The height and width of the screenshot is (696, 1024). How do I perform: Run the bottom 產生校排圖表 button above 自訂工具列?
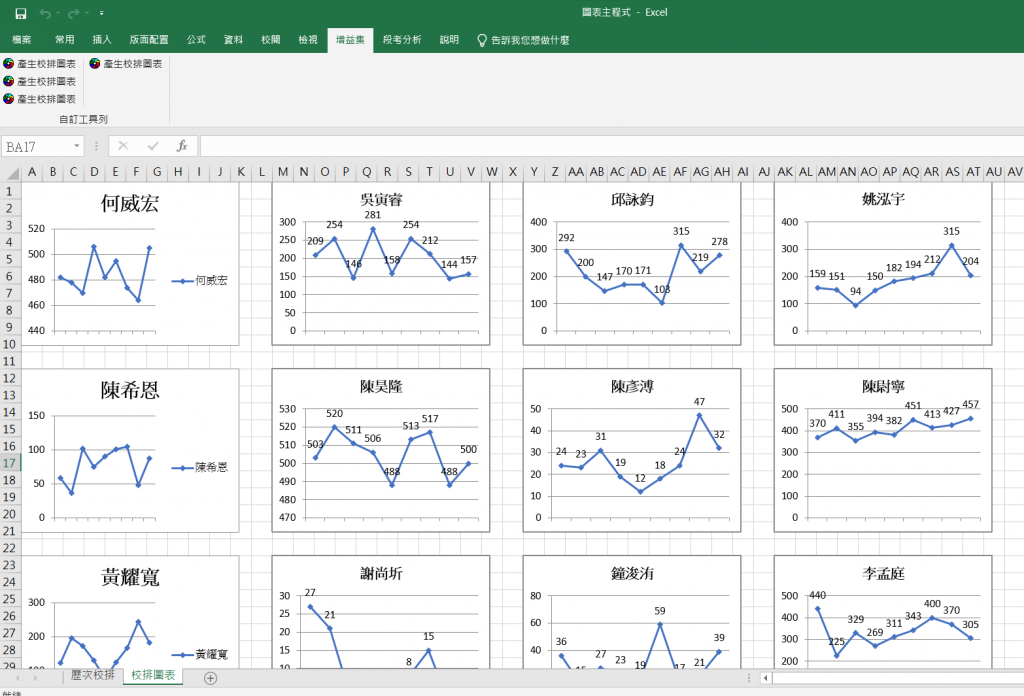tap(40, 99)
